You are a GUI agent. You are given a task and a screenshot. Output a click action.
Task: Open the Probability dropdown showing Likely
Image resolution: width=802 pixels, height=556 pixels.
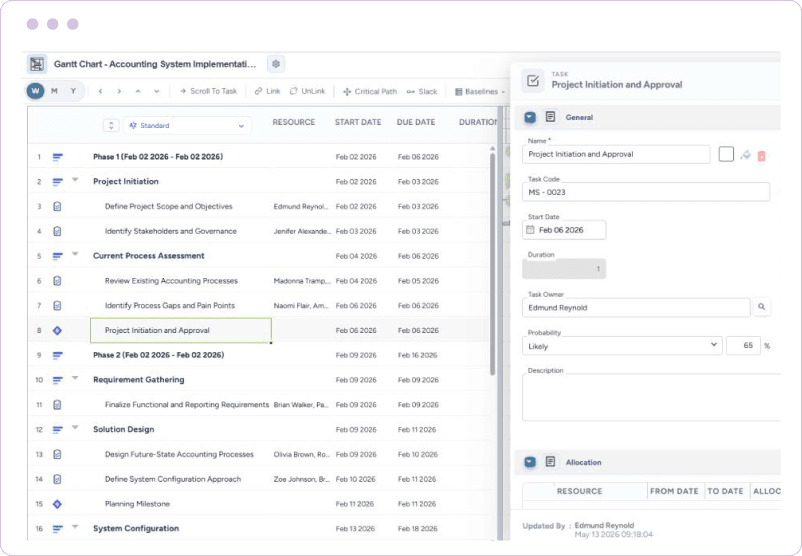(622, 346)
